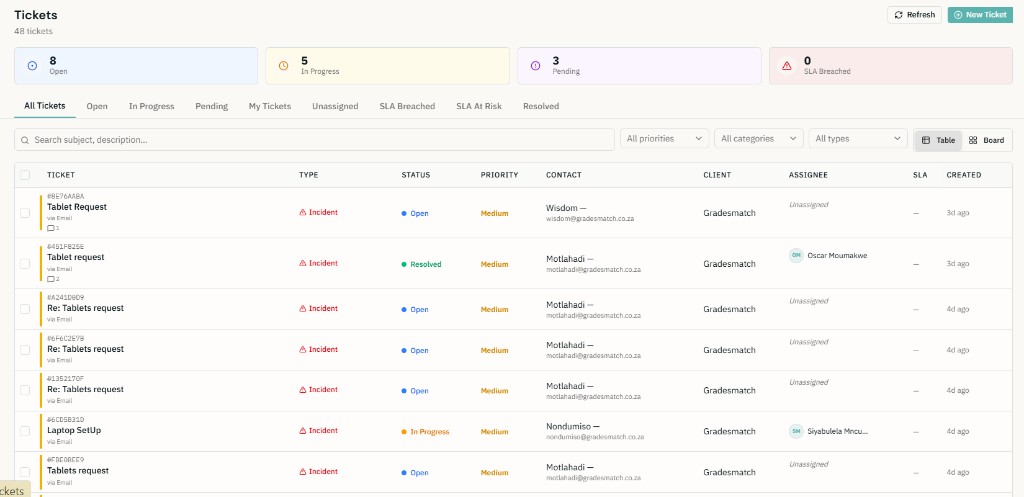The height and width of the screenshot is (497, 1024).
Task: Switch to the All Tickets tab
Action: pos(45,106)
